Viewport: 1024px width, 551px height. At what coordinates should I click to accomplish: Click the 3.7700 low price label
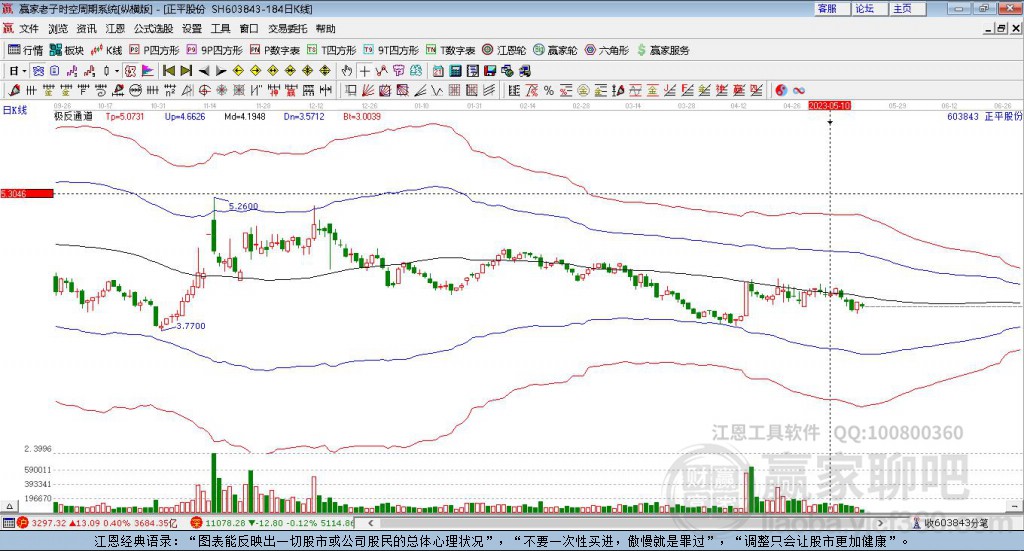click(191, 326)
